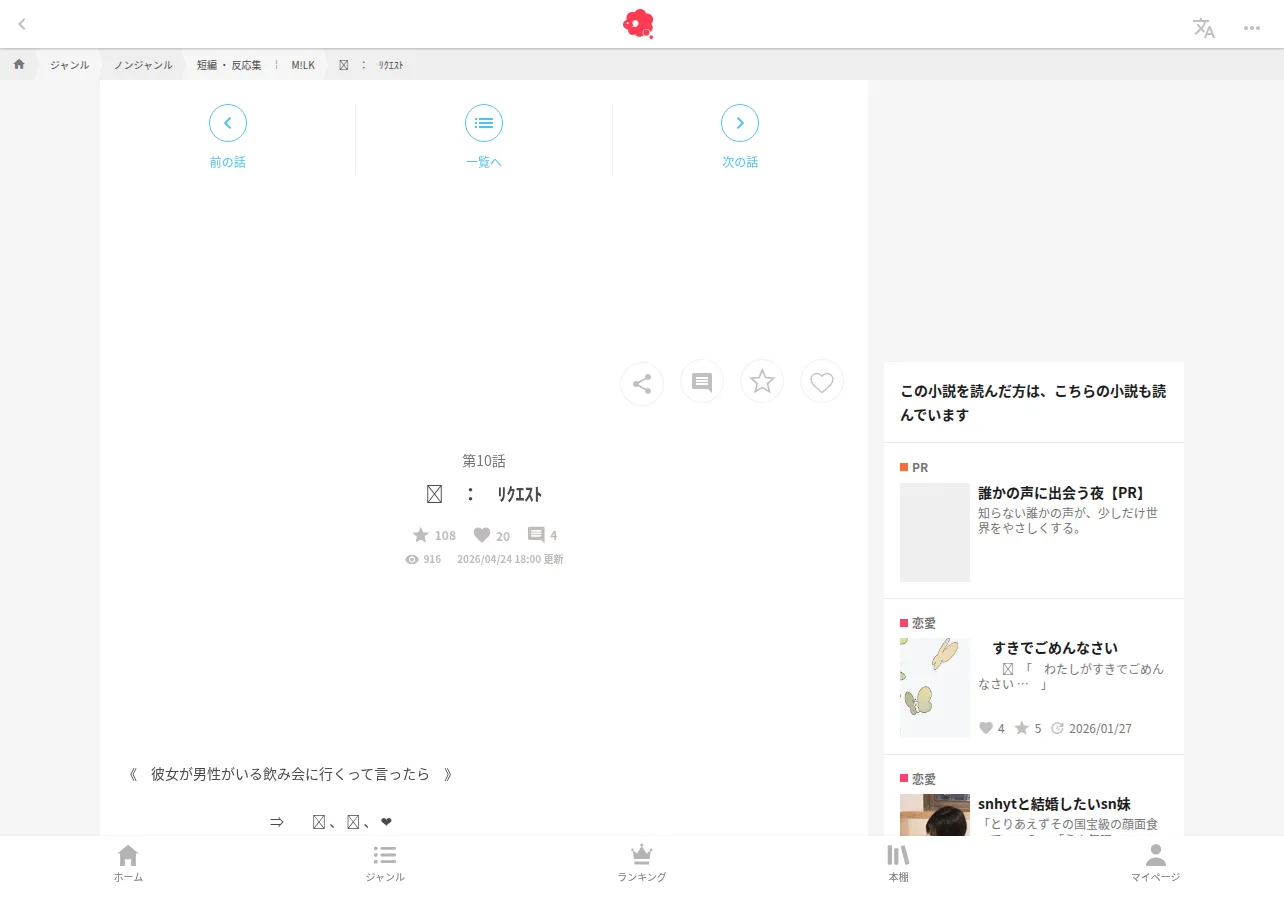Click the back arrow in the top bar

[22, 24]
